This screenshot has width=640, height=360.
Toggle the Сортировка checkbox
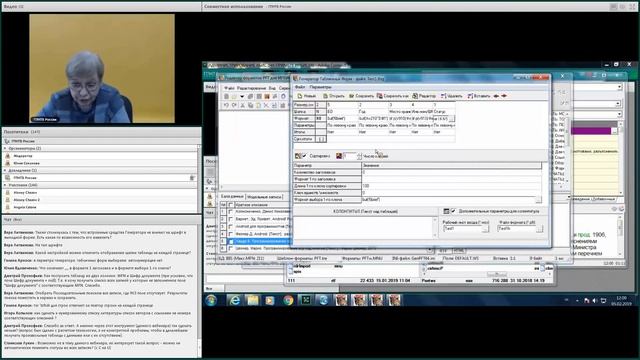(304, 156)
